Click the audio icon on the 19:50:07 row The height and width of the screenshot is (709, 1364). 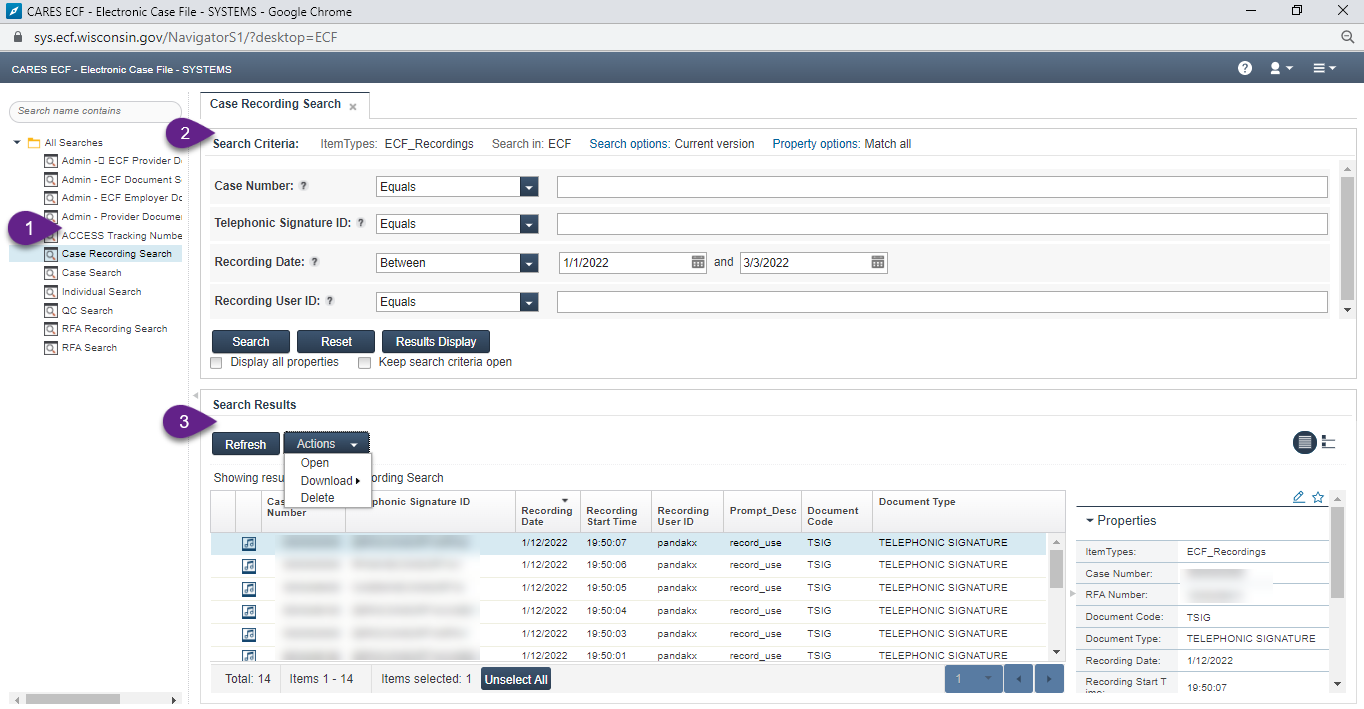pyautogui.click(x=249, y=543)
